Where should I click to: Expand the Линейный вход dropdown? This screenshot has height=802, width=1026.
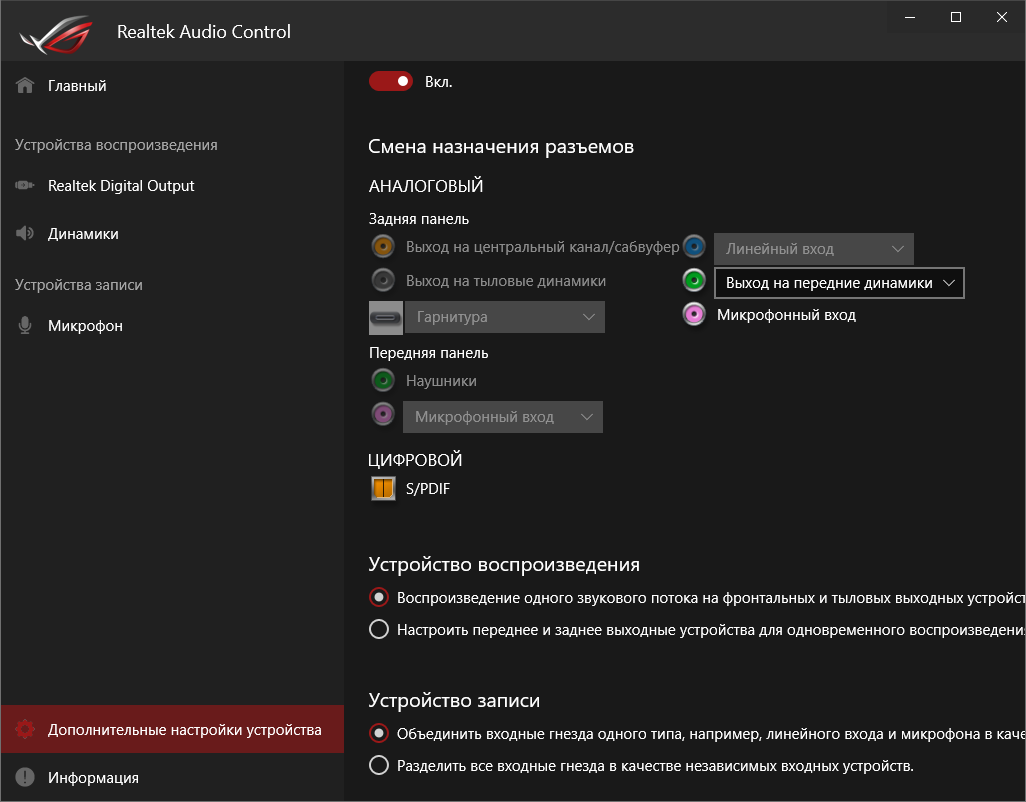coord(813,249)
